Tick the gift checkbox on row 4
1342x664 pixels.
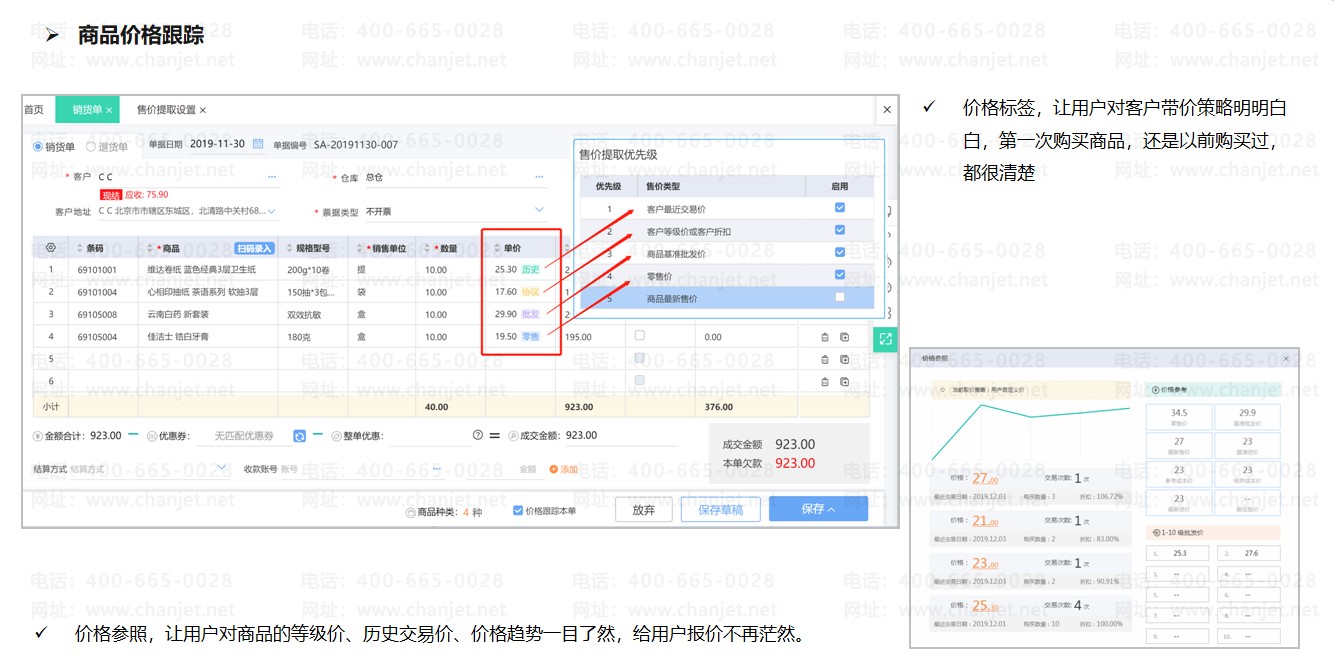[639, 336]
